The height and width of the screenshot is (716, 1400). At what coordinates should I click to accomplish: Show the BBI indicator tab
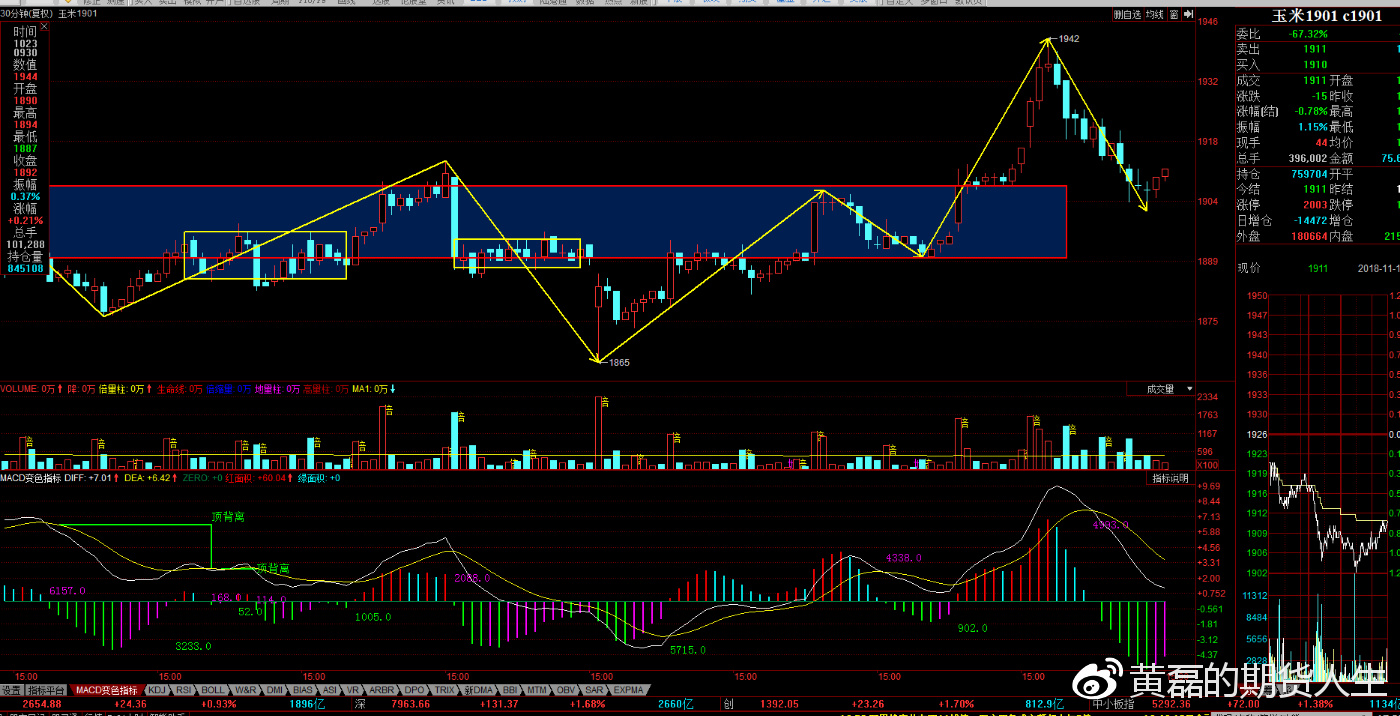click(x=510, y=690)
